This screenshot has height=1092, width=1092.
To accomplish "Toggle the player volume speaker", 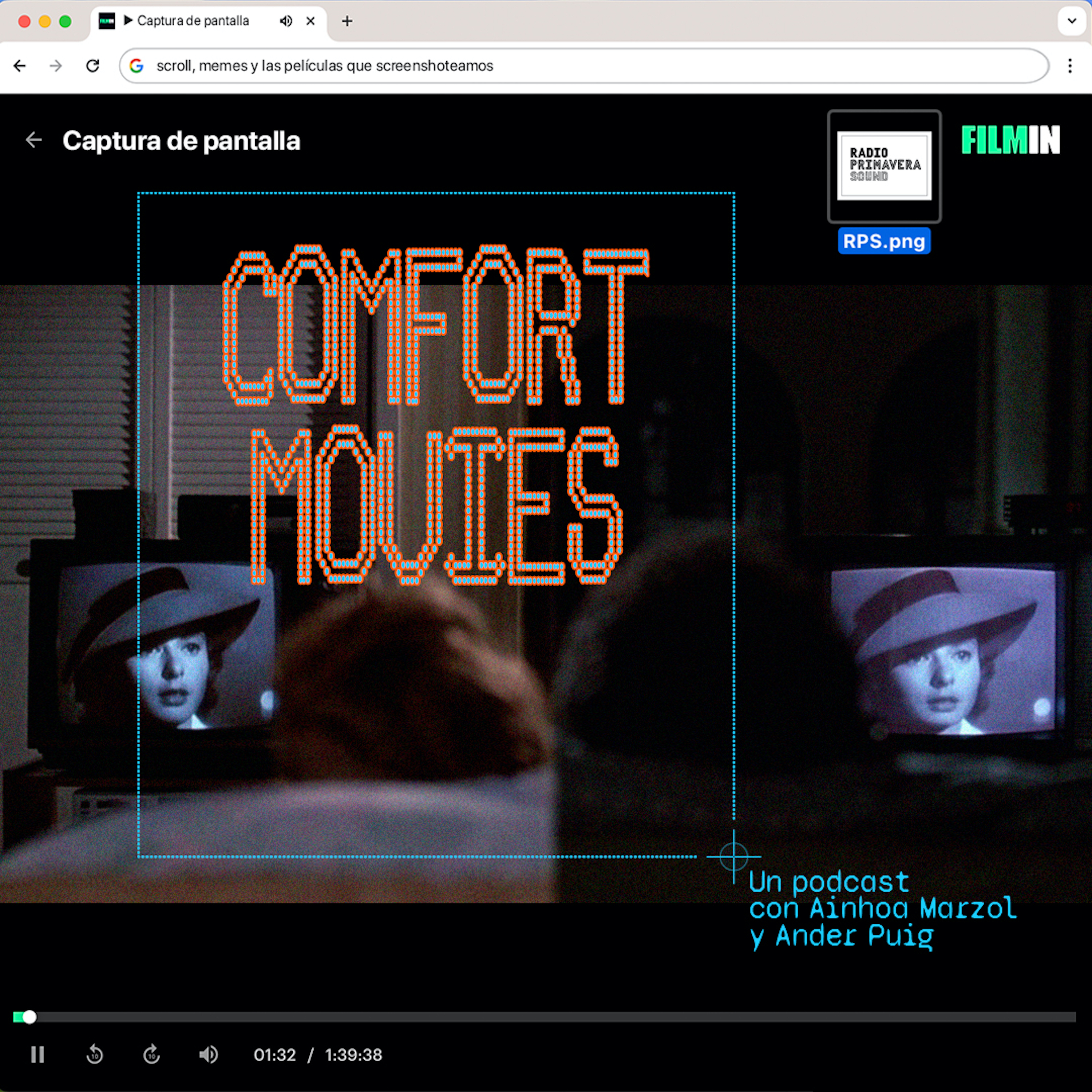I will pos(209,1055).
